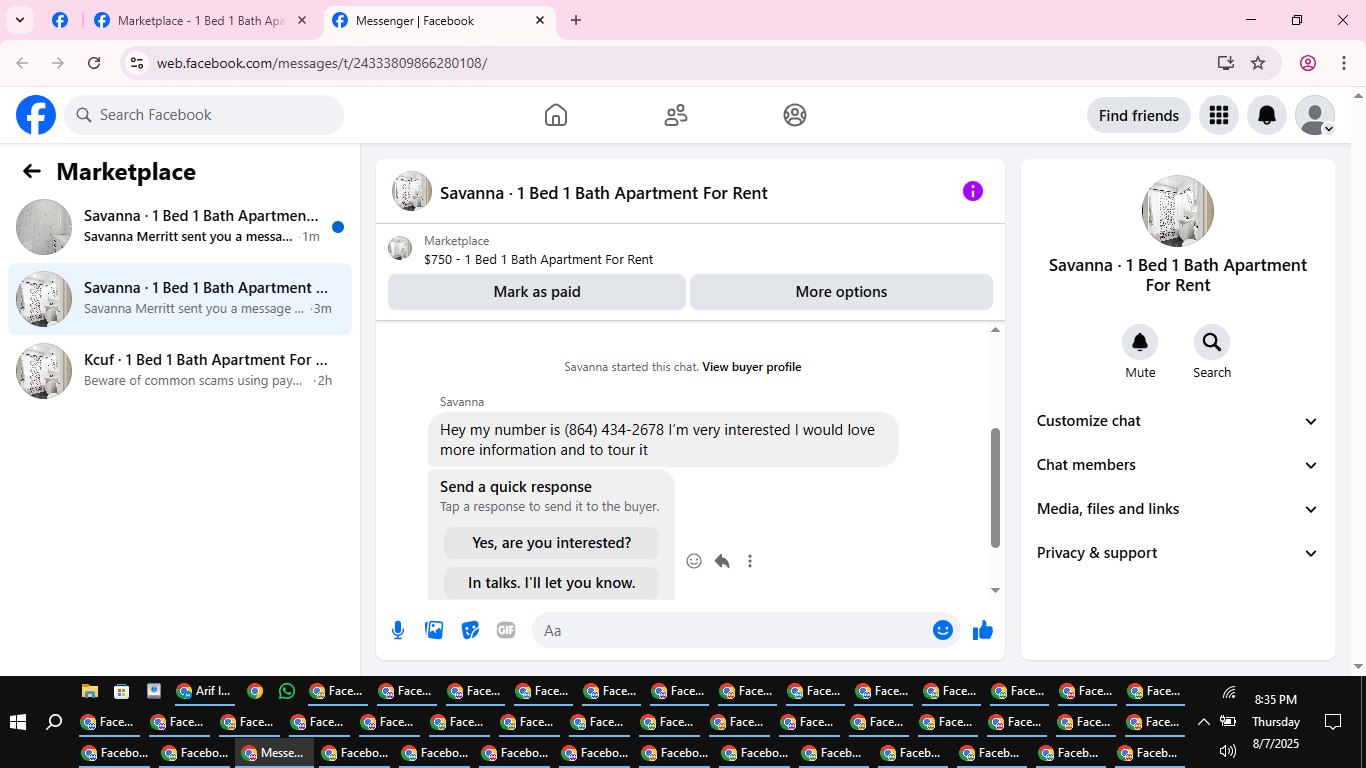Choose a sticker
Viewport: 1366px width, 768px height.
(x=470, y=630)
